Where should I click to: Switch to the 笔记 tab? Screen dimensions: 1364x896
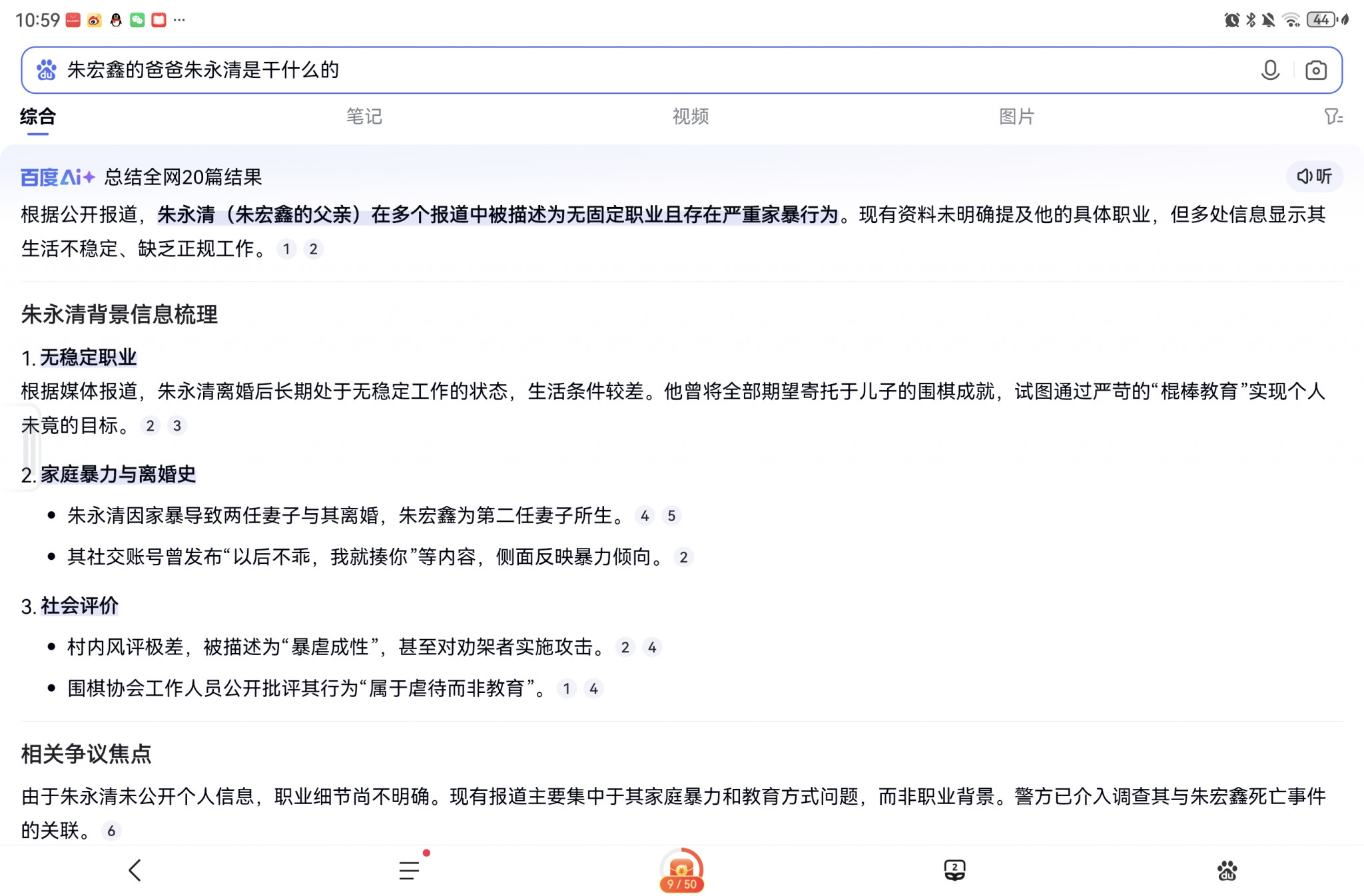click(364, 117)
